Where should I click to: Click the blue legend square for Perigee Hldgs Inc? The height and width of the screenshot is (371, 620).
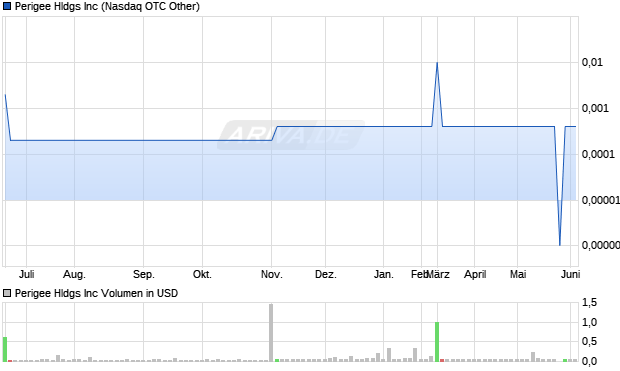coord(7,6)
